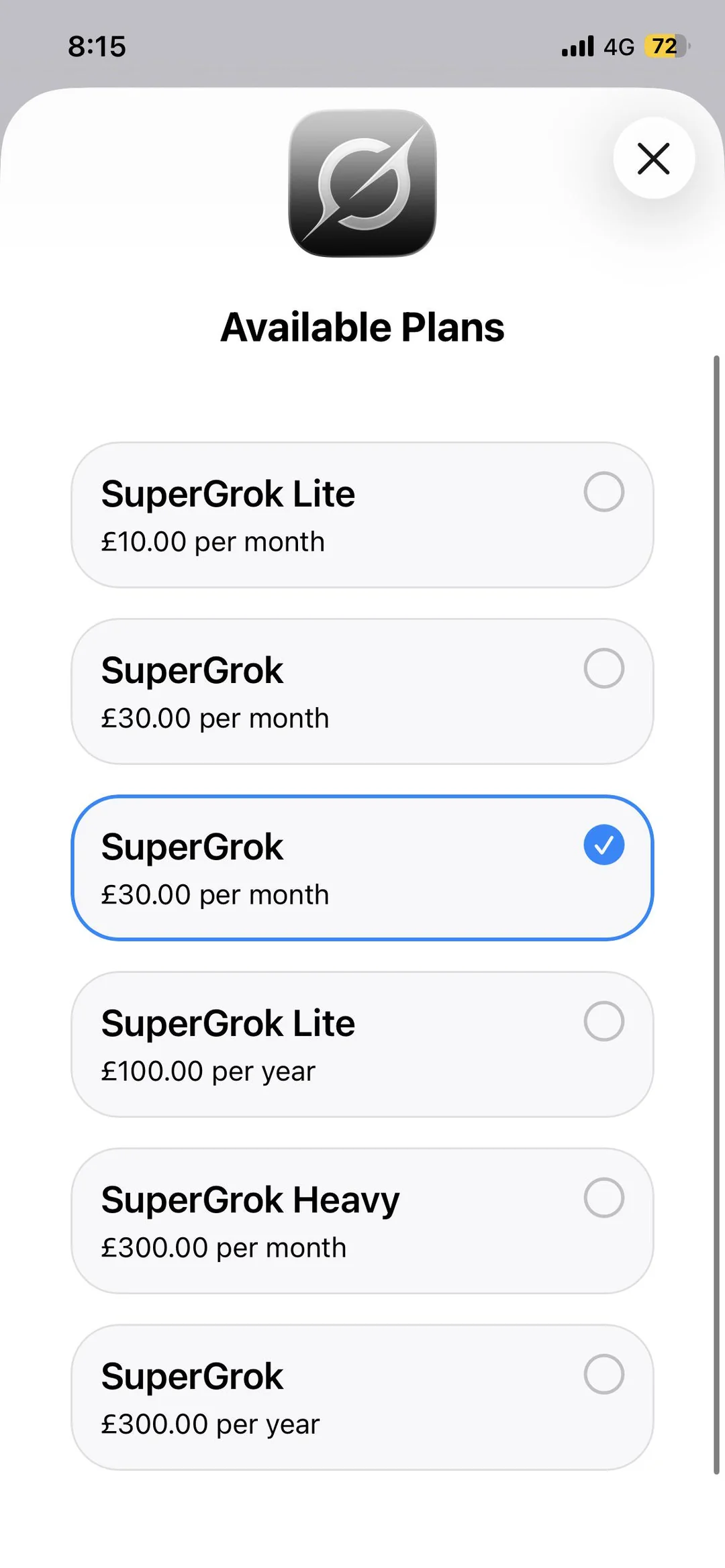Viewport: 725px width, 1568px height.
Task: Tap the £10.00 per month price text
Action: click(x=213, y=541)
